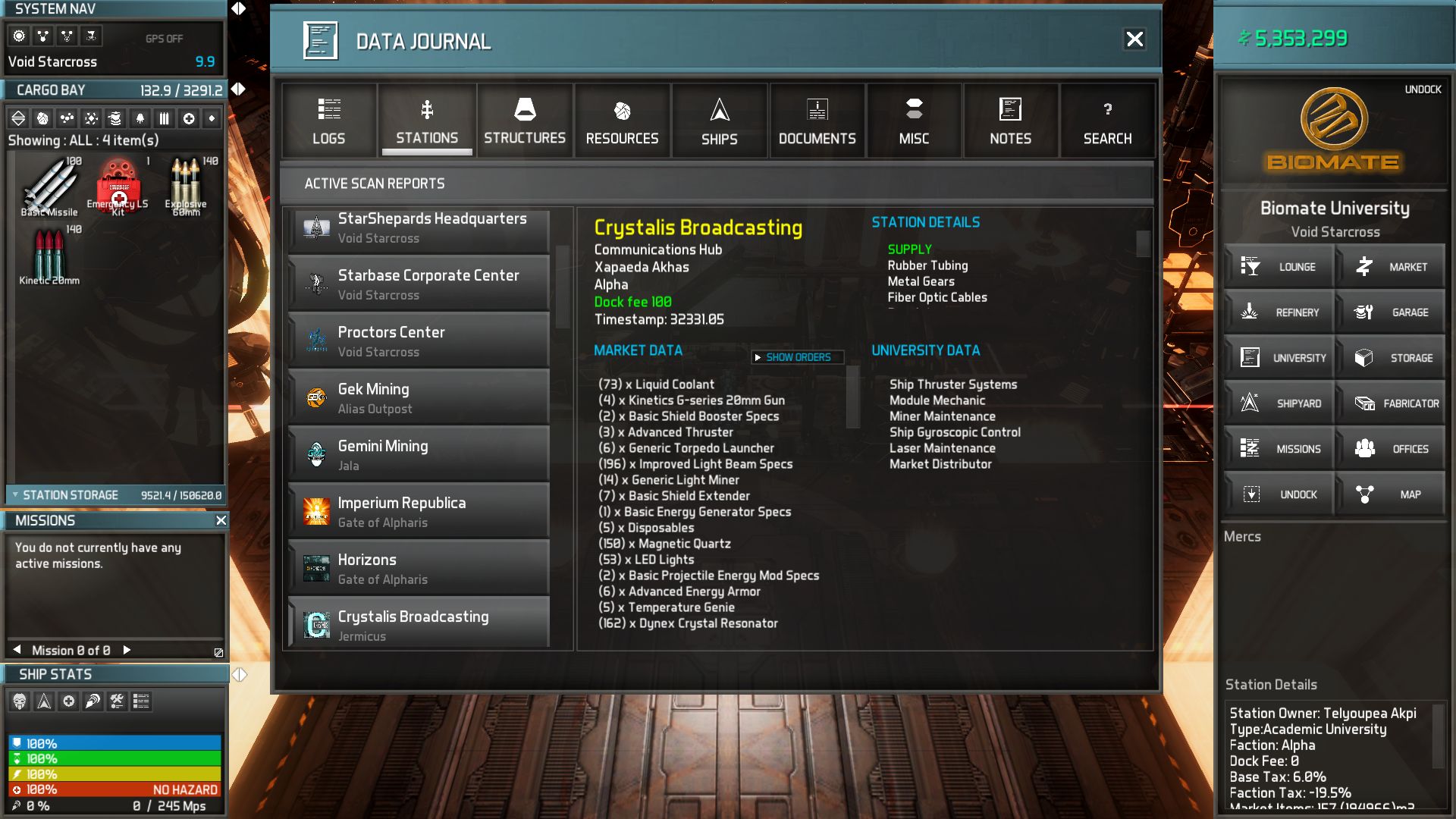Open the Garage
The height and width of the screenshot is (819, 1456).
[x=1390, y=312]
